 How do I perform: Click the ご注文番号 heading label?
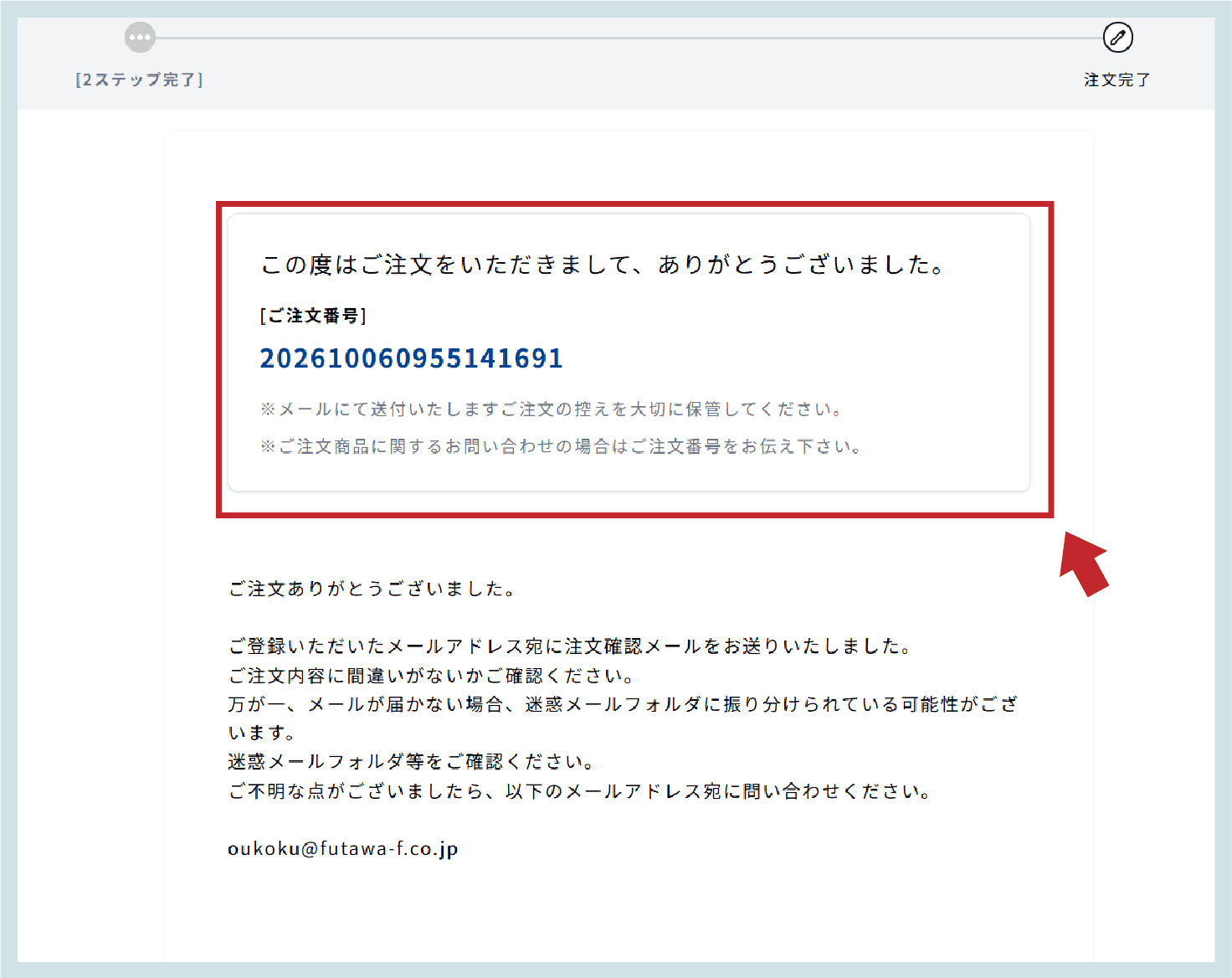point(313,316)
